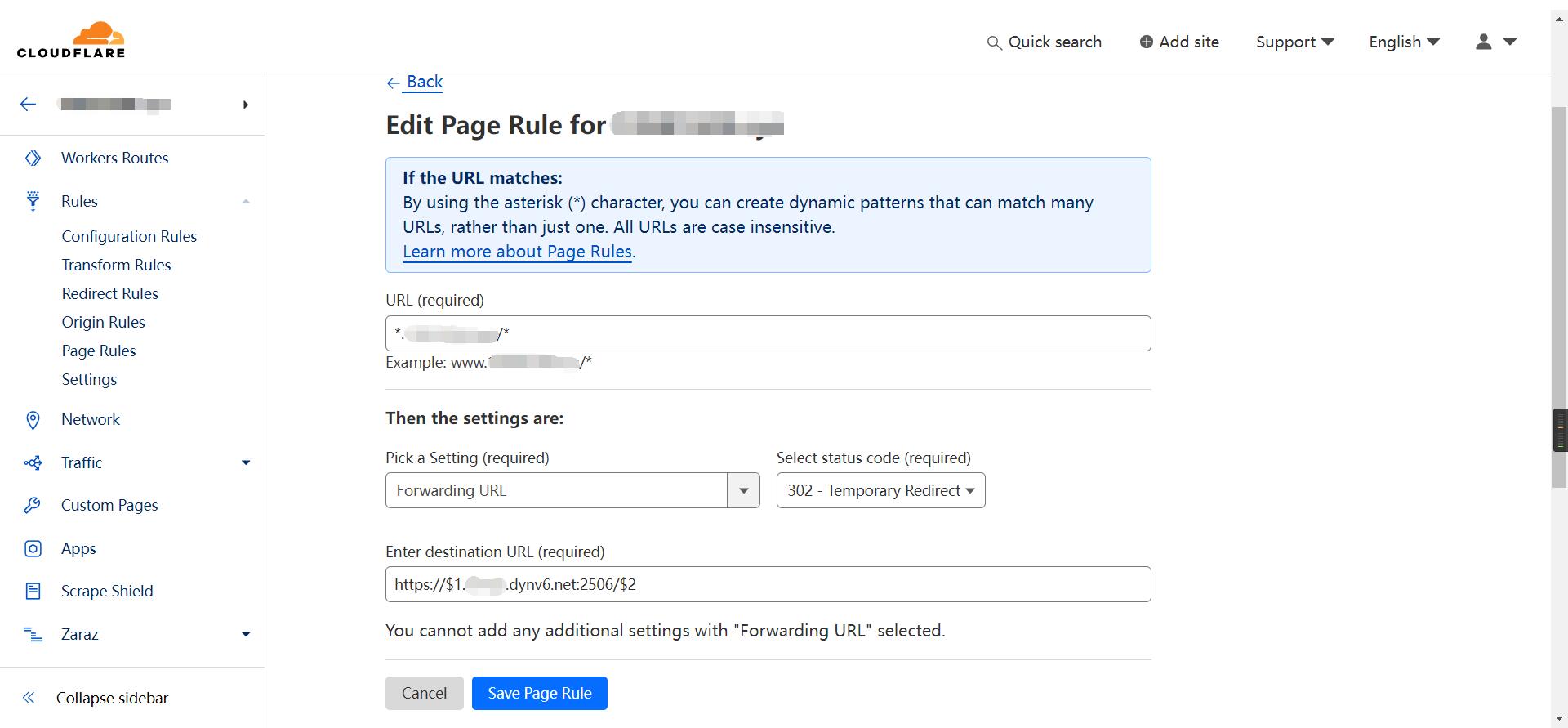Click the Scrape Shield document icon
This screenshot has height=728, width=1568.
tap(33, 592)
